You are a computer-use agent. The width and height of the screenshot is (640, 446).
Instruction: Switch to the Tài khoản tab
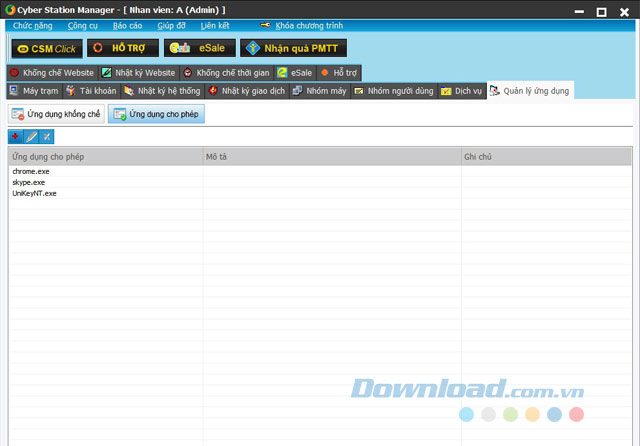click(91, 91)
